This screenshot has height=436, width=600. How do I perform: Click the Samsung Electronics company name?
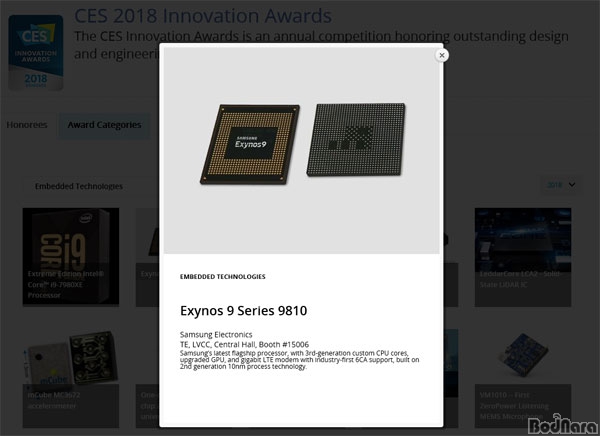point(216,335)
